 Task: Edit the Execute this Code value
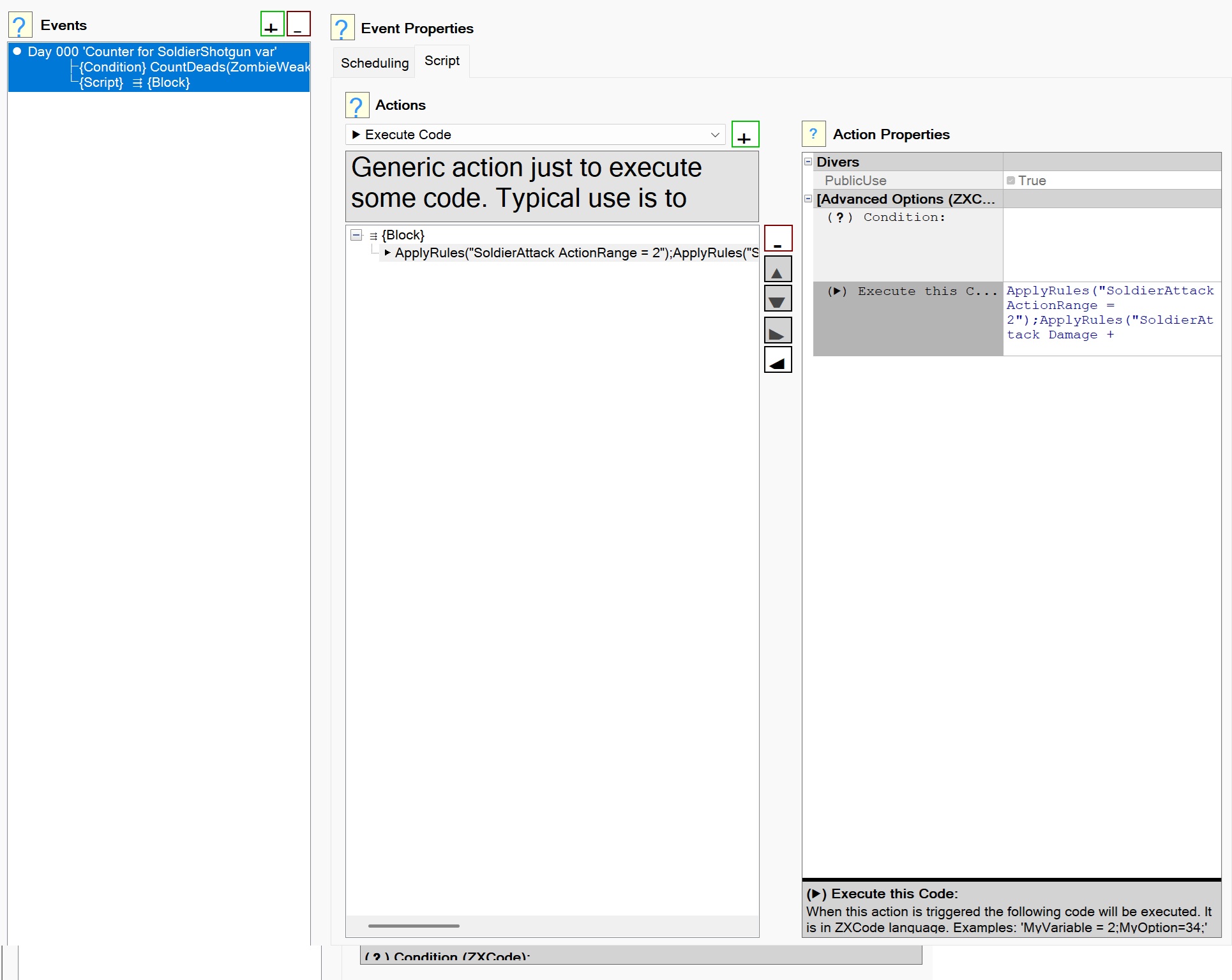coord(1111,319)
